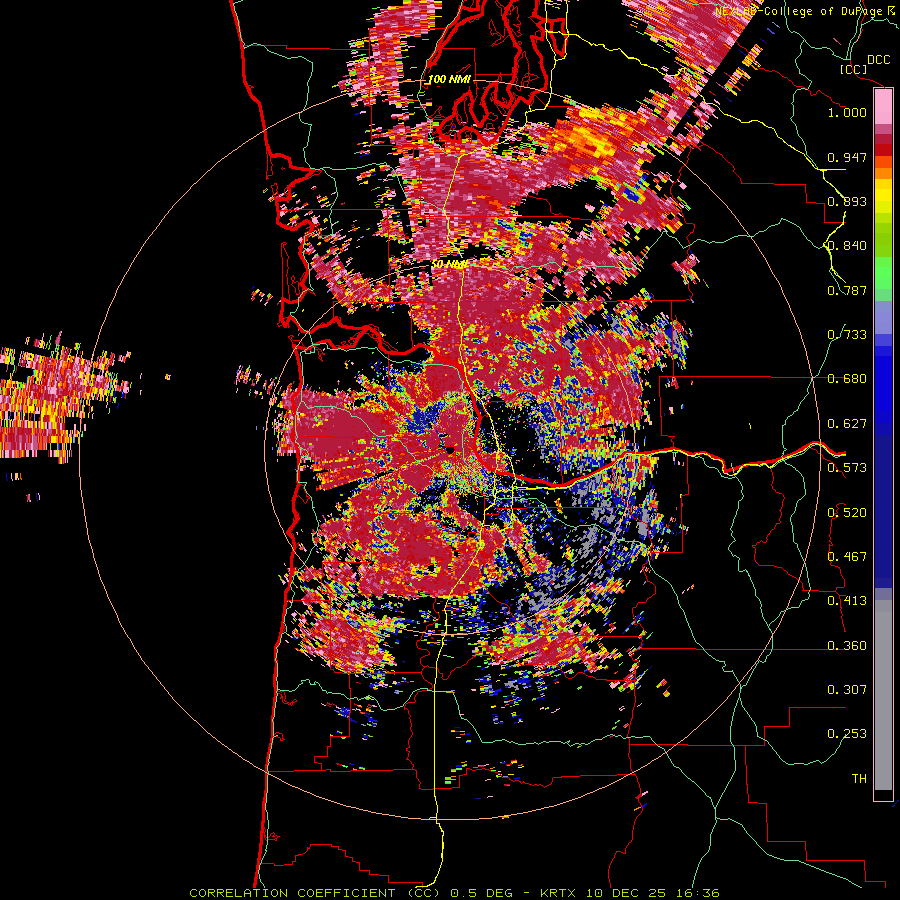Click the 0.947 scale value
This screenshot has height=900, width=900.
tap(847, 157)
